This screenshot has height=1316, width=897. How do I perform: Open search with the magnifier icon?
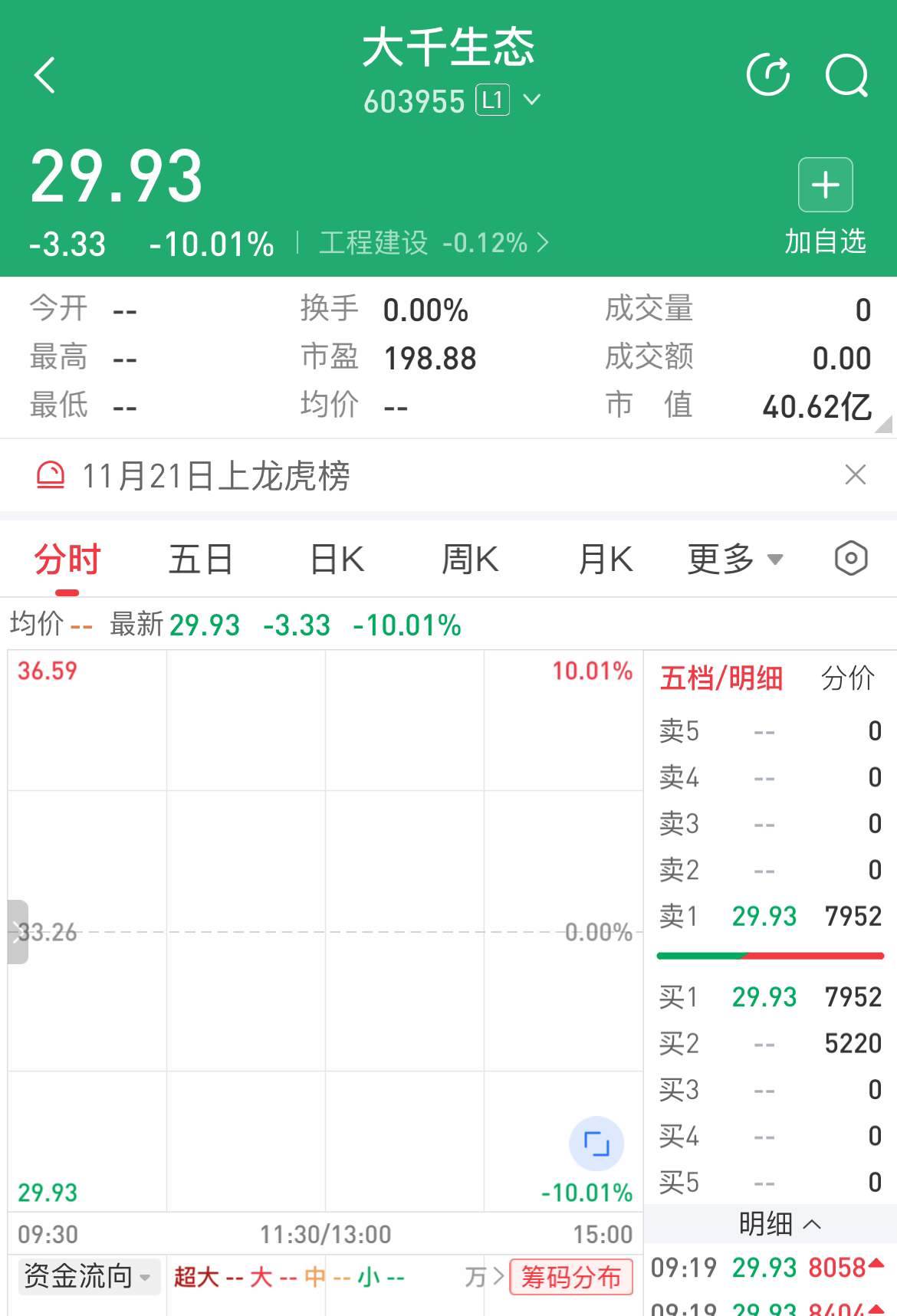847,75
